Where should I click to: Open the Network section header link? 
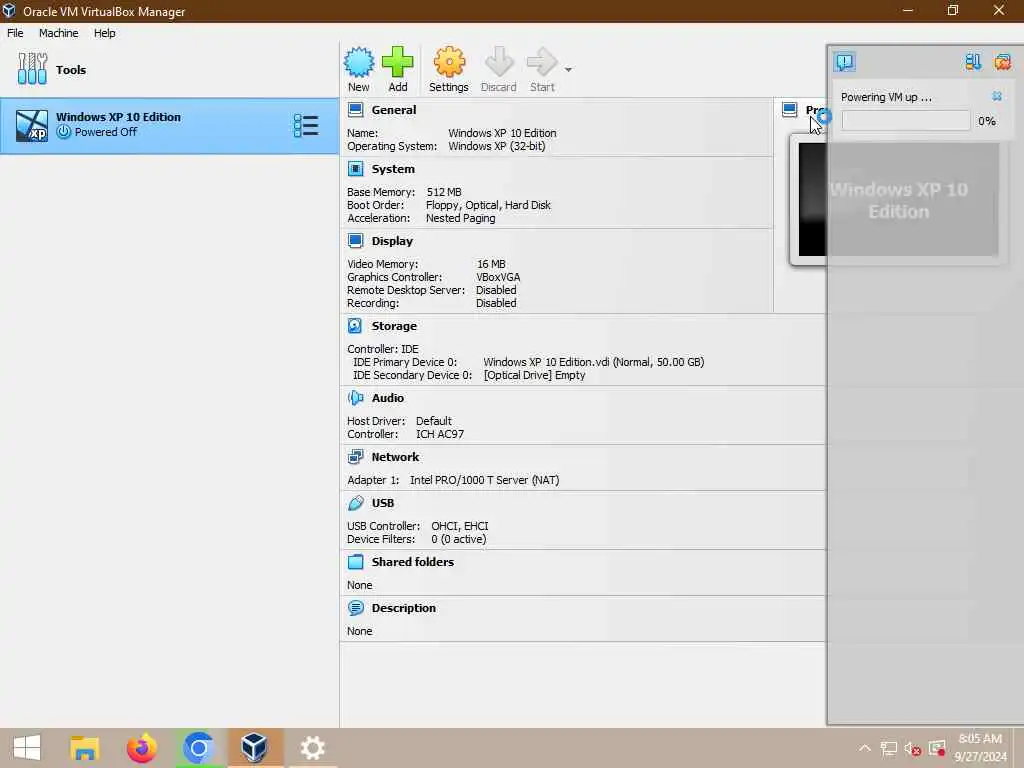tap(395, 457)
